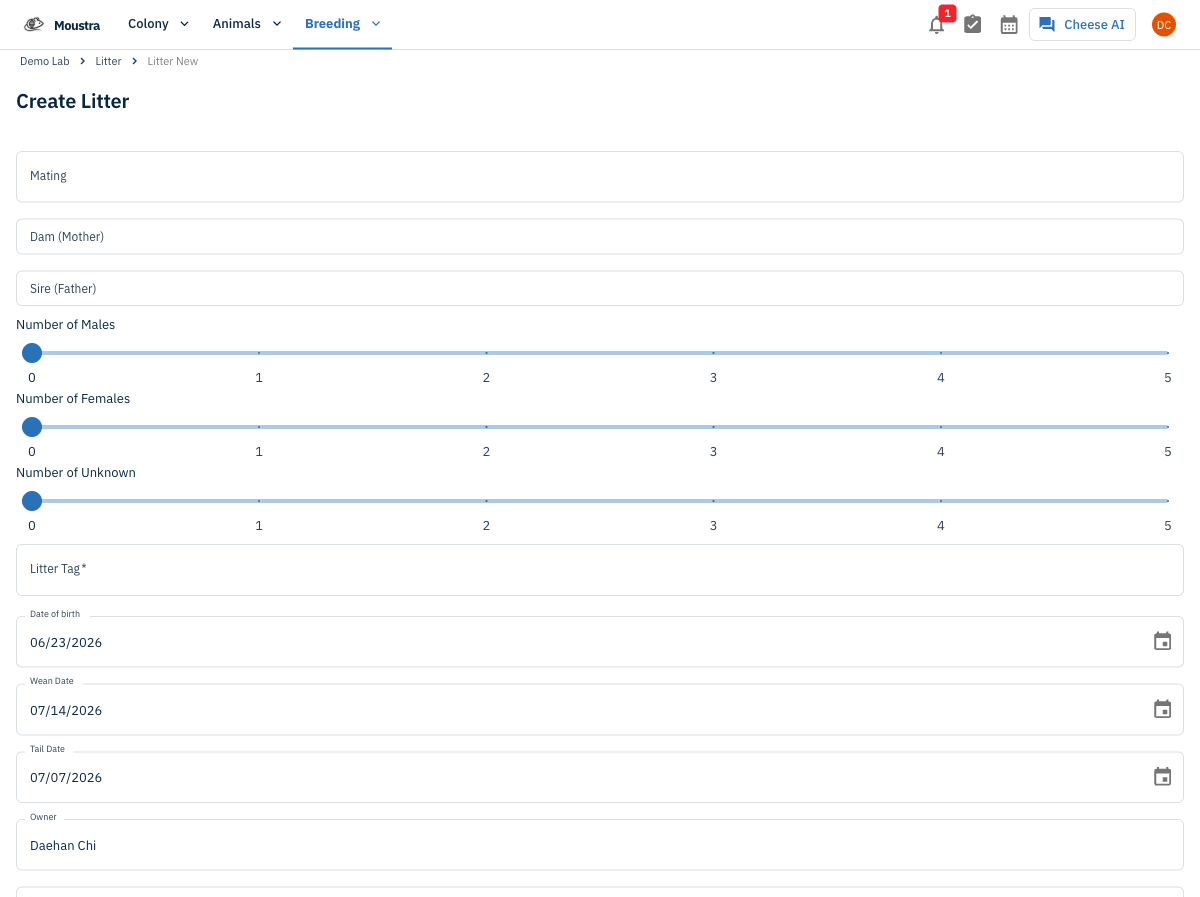This screenshot has width=1200, height=897.
Task: Open the Mating selection field
Action: (600, 176)
